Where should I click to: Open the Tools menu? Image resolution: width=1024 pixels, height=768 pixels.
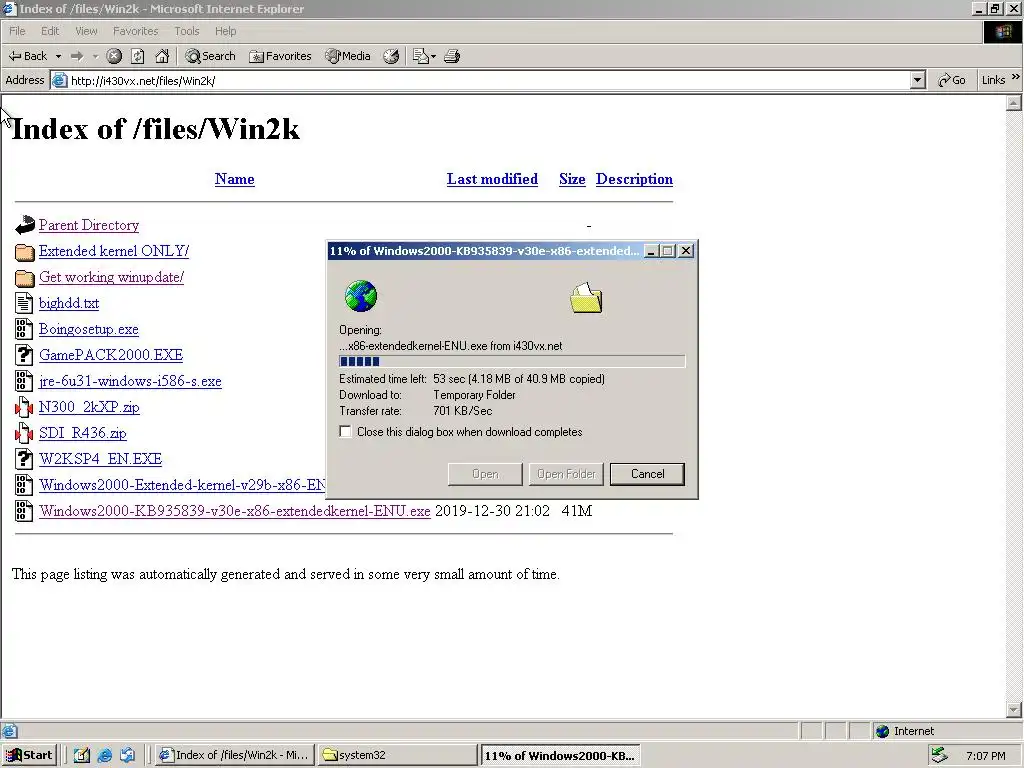[186, 31]
